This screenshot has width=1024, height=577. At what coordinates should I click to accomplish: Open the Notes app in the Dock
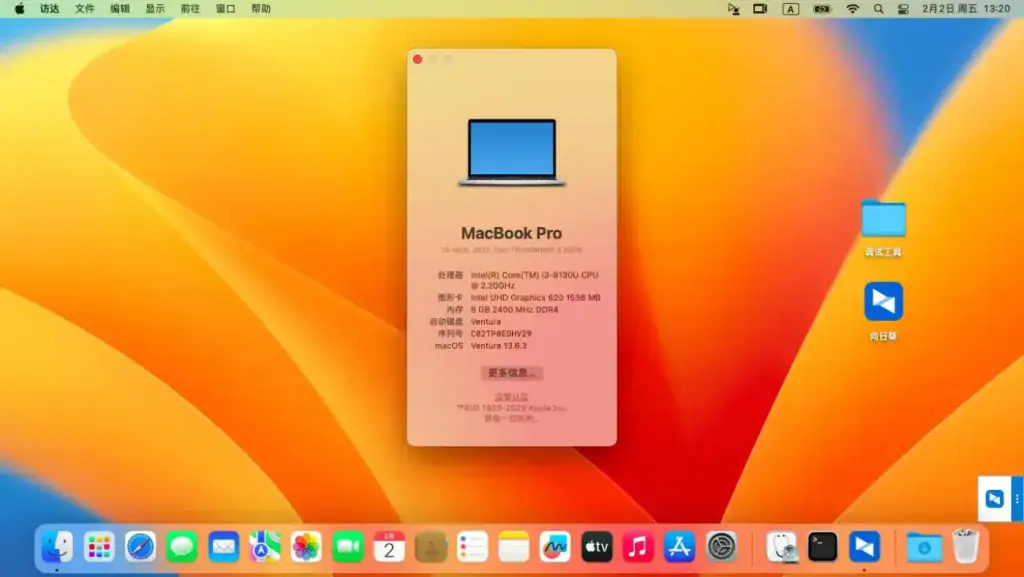[514, 547]
